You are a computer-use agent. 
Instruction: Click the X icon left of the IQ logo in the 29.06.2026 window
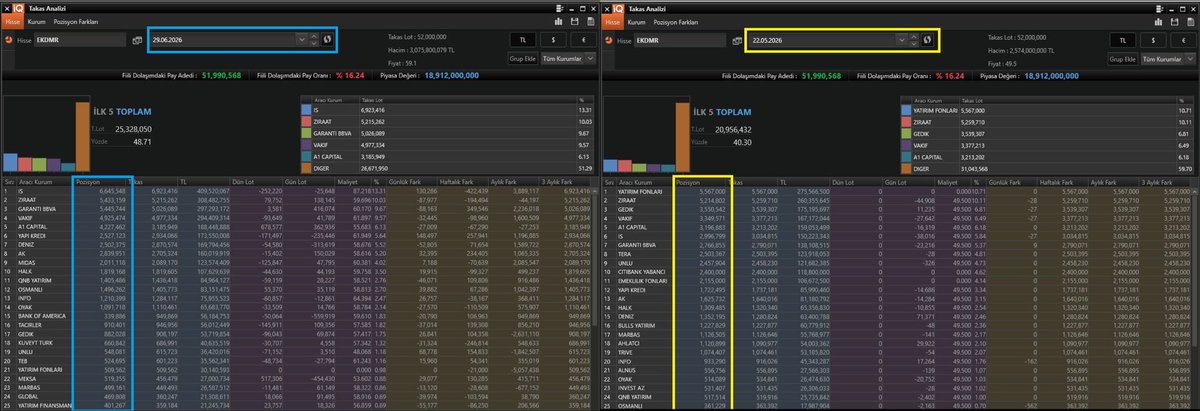tap(7, 8)
